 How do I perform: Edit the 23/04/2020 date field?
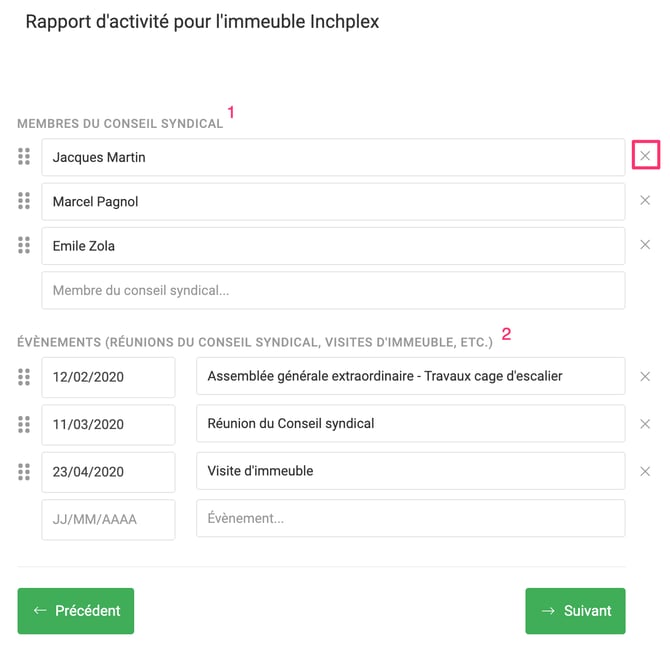coord(108,471)
